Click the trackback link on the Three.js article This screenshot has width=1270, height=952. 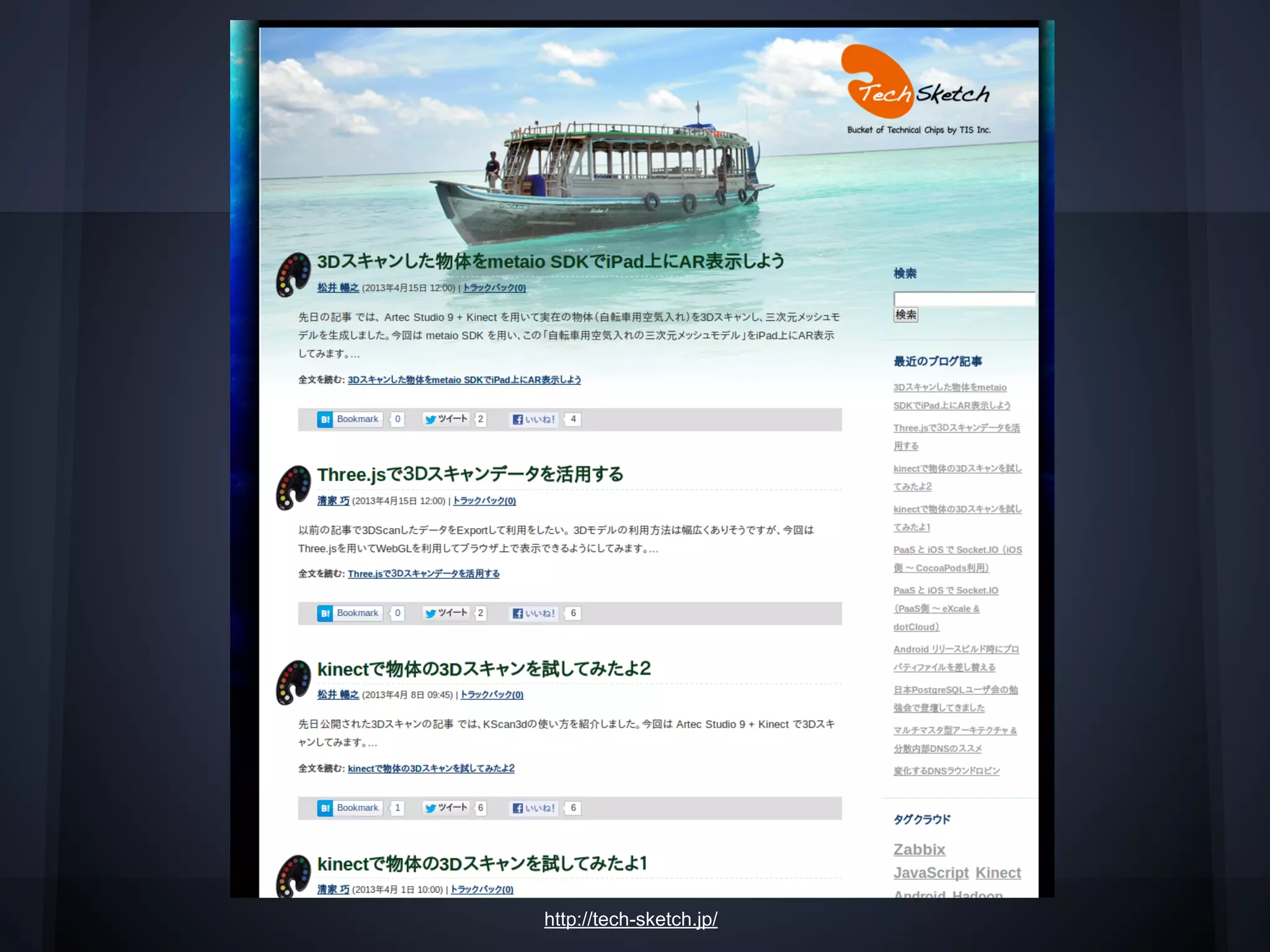click(x=484, y=501)
